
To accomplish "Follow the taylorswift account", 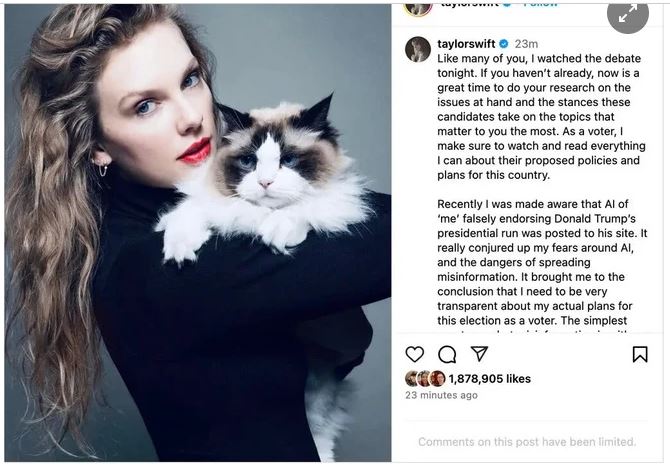I will click(x=541, y=4).
